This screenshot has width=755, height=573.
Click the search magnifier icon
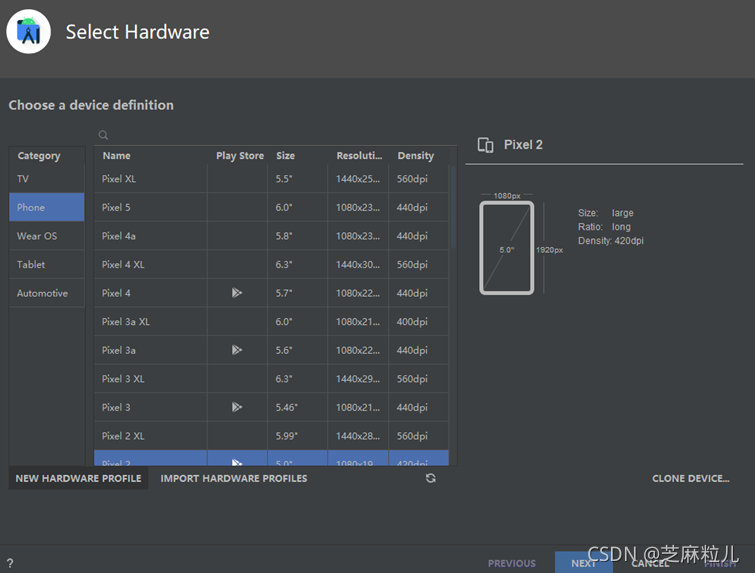103,135
